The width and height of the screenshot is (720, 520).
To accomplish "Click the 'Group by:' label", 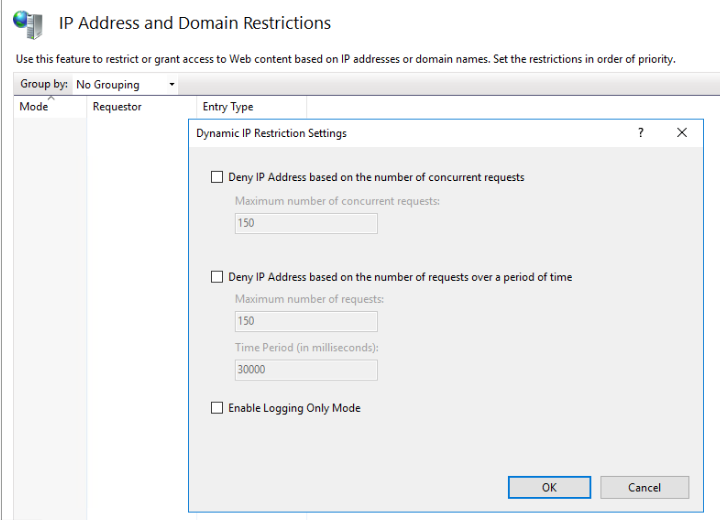I will 44,84.
